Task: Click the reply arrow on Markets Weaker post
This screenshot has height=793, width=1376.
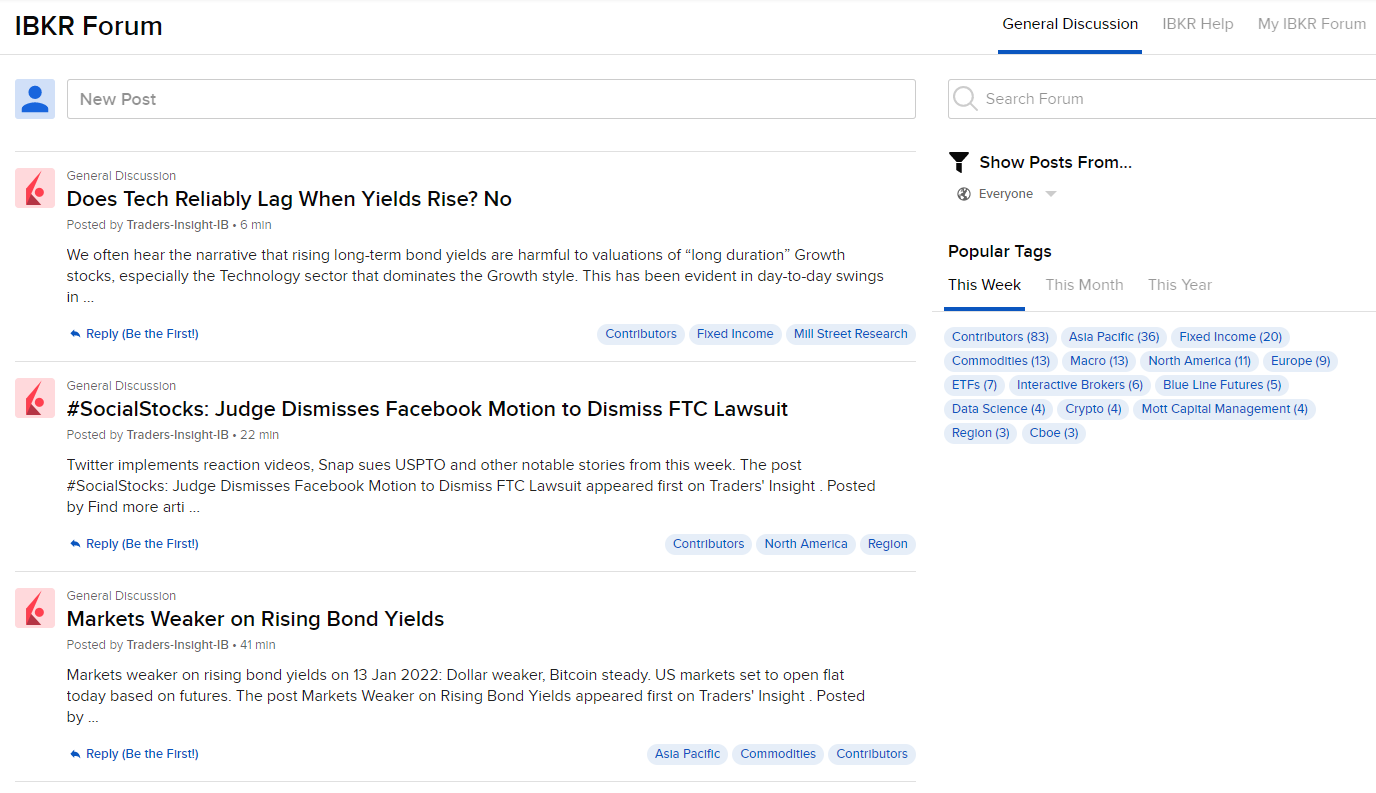Action: [74, 752]
